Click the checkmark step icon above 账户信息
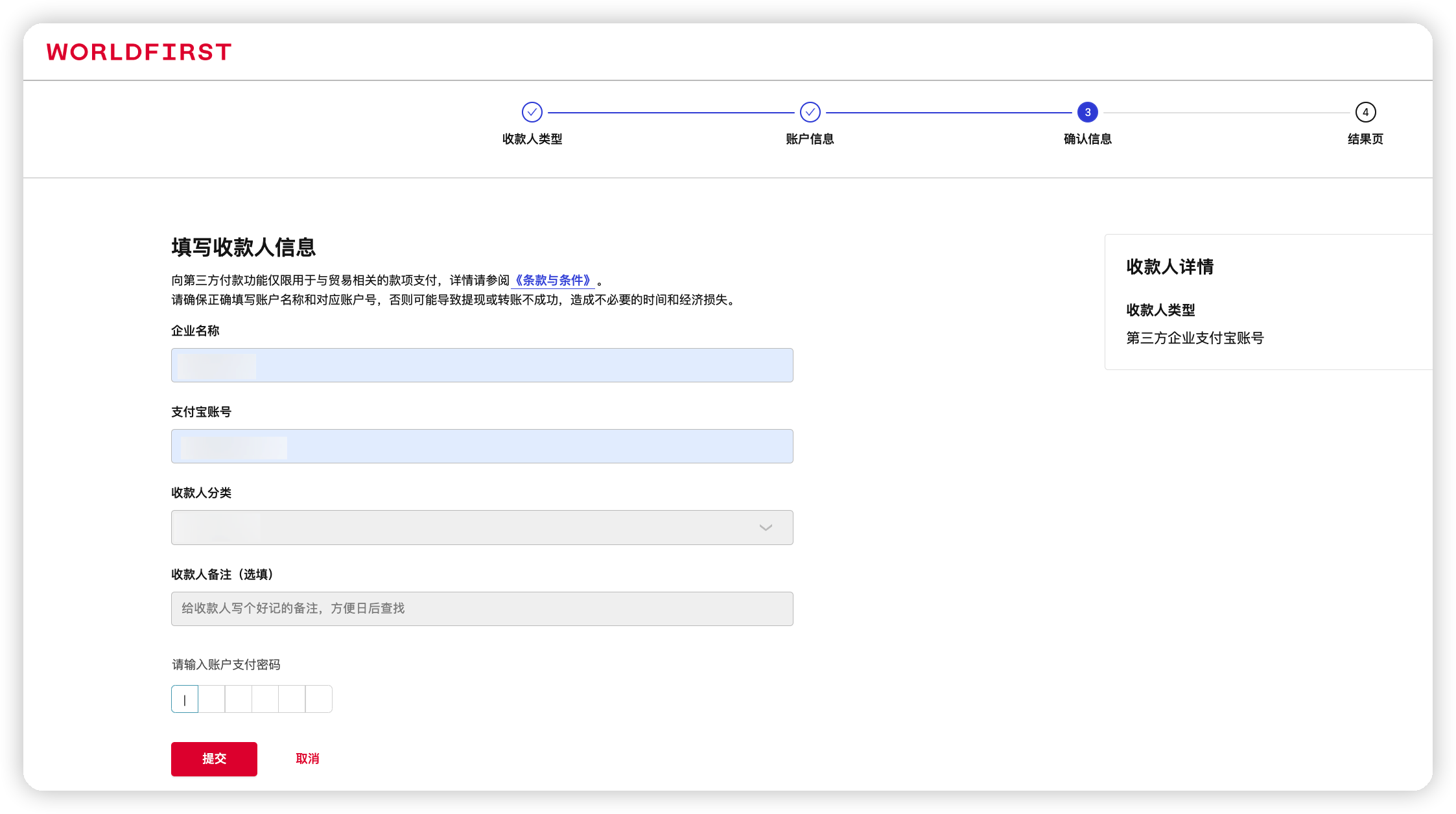1456x814 pixels. pos(810,112)
